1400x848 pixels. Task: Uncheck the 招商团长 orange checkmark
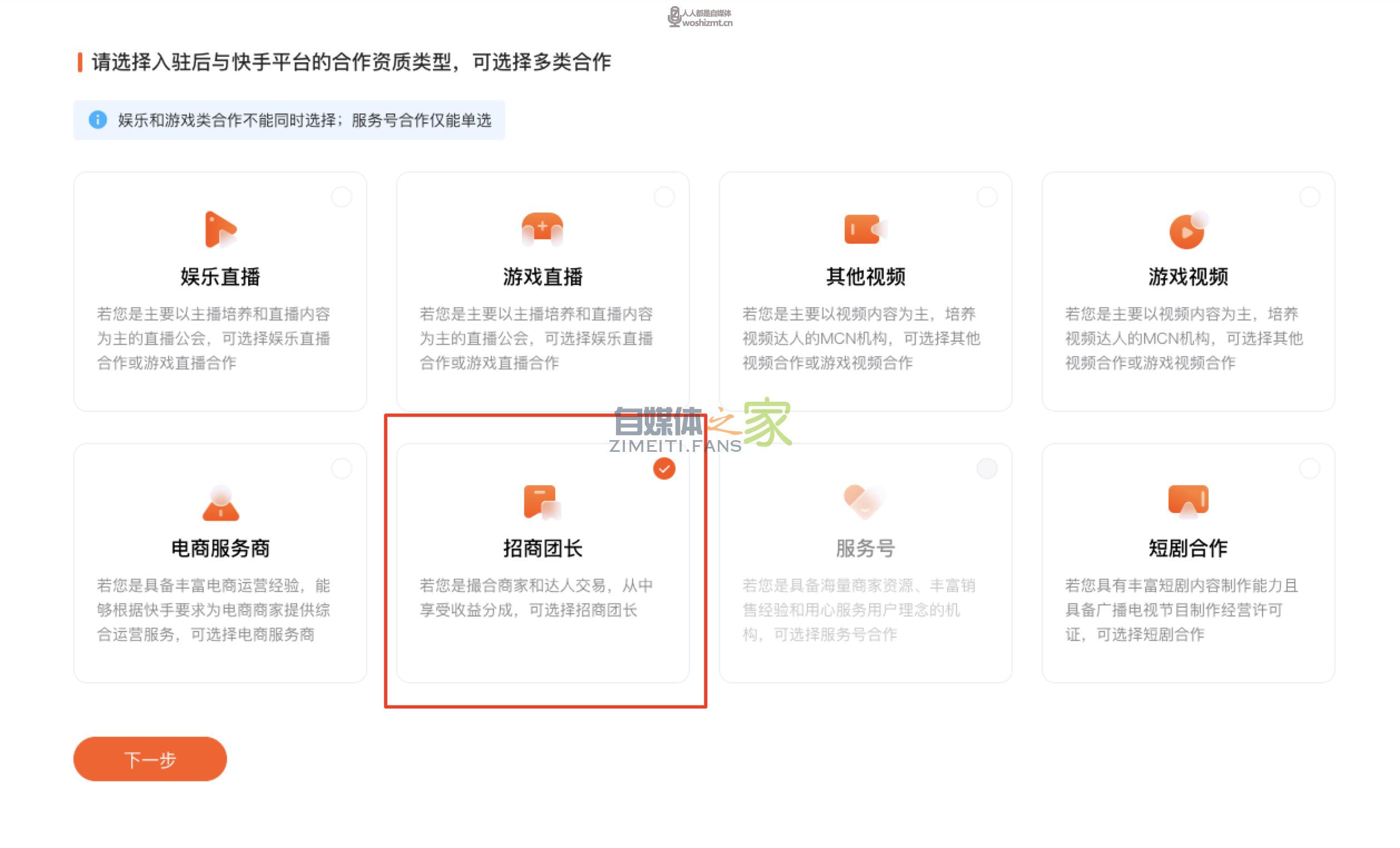click(664, 469)
